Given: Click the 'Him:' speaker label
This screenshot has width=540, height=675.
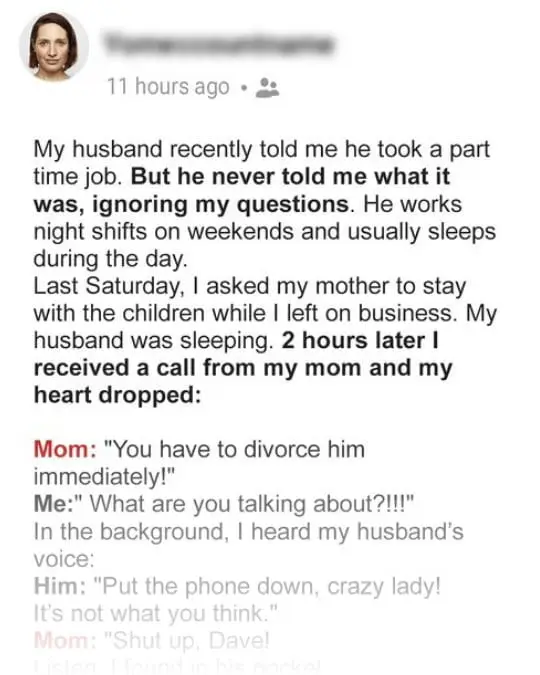Looking at the screenshot, I should 59,586.
